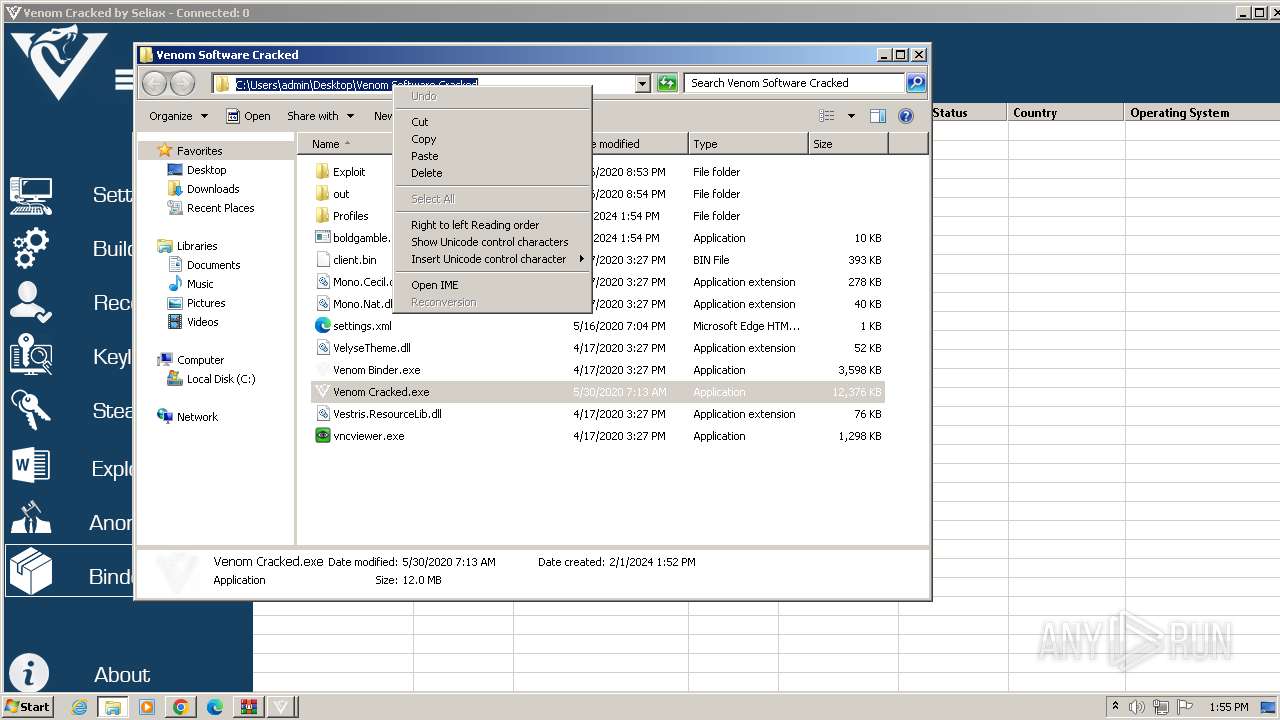Open the media player taskbar icon
The height and width of the screenshot is (720, 1280).
click(x=147, y=707)
